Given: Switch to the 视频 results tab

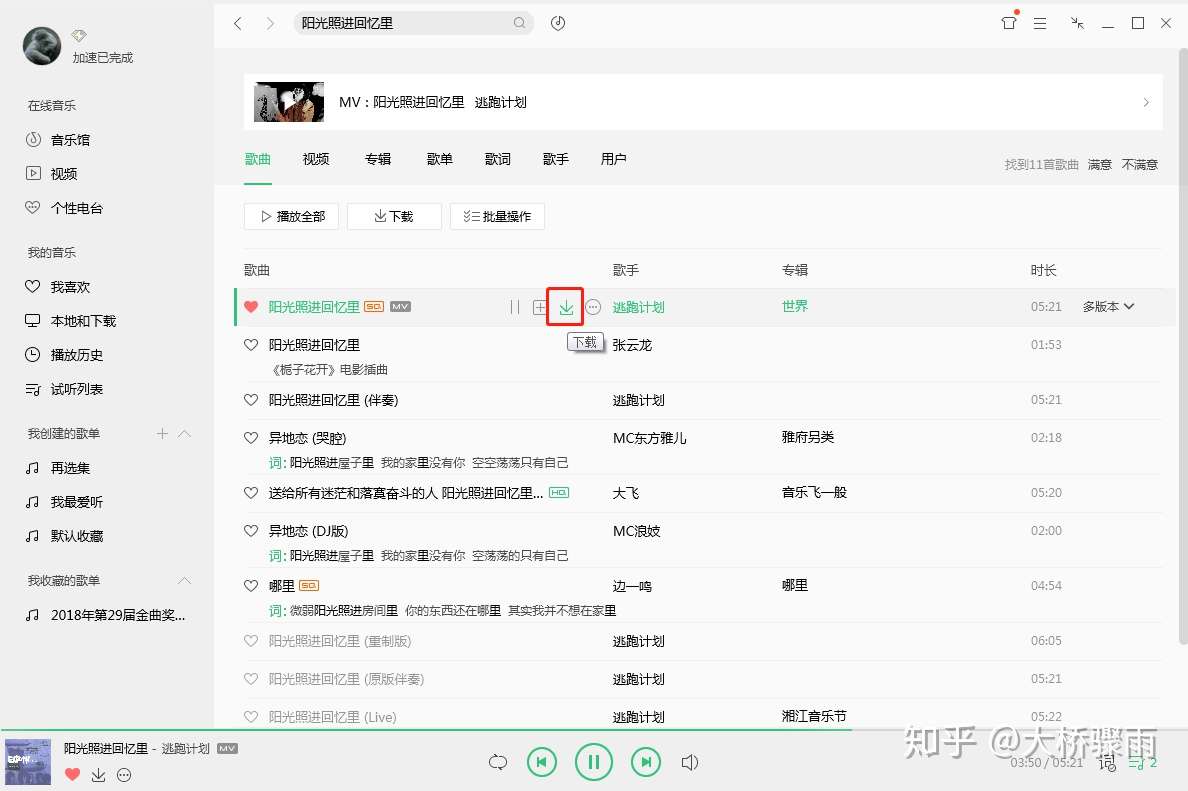Looking at the screenshot, I should click(316, 159).
